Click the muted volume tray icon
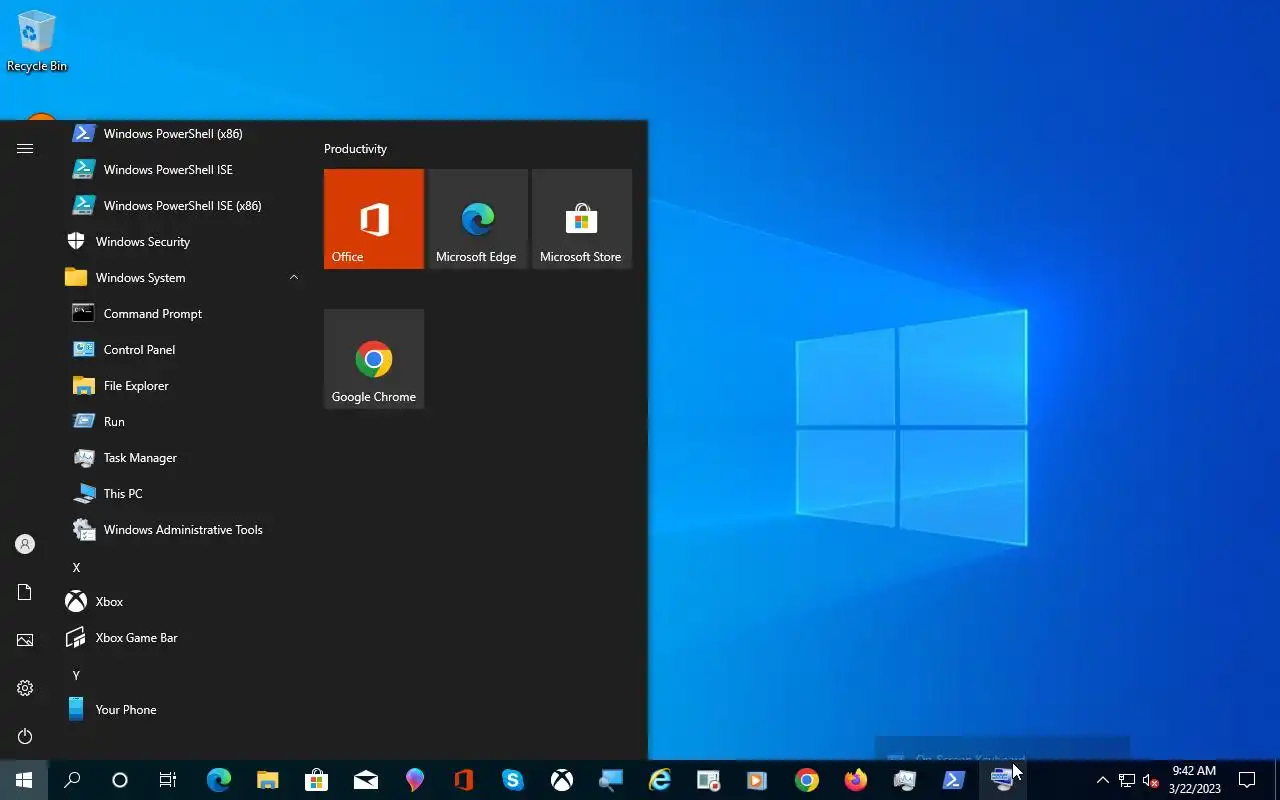This screenshot has width=1280, height=800. coord(1151,780)
